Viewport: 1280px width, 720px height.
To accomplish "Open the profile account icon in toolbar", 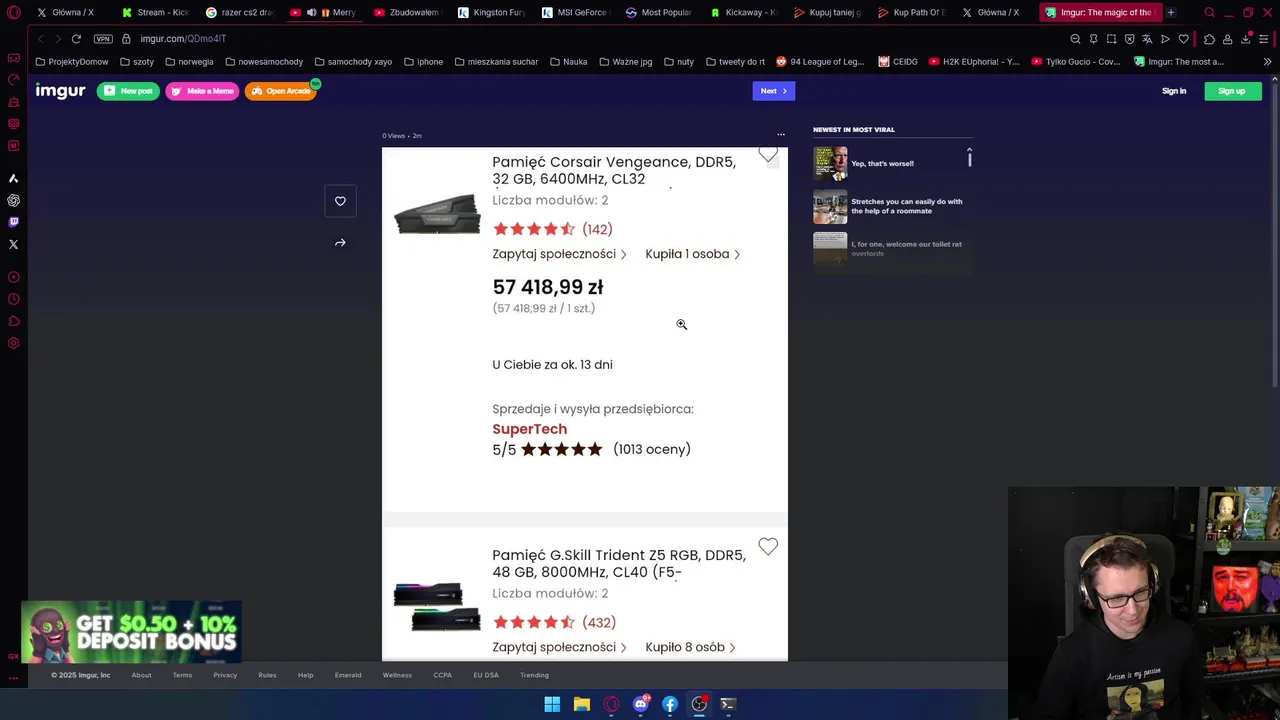I will (1228, 39).
